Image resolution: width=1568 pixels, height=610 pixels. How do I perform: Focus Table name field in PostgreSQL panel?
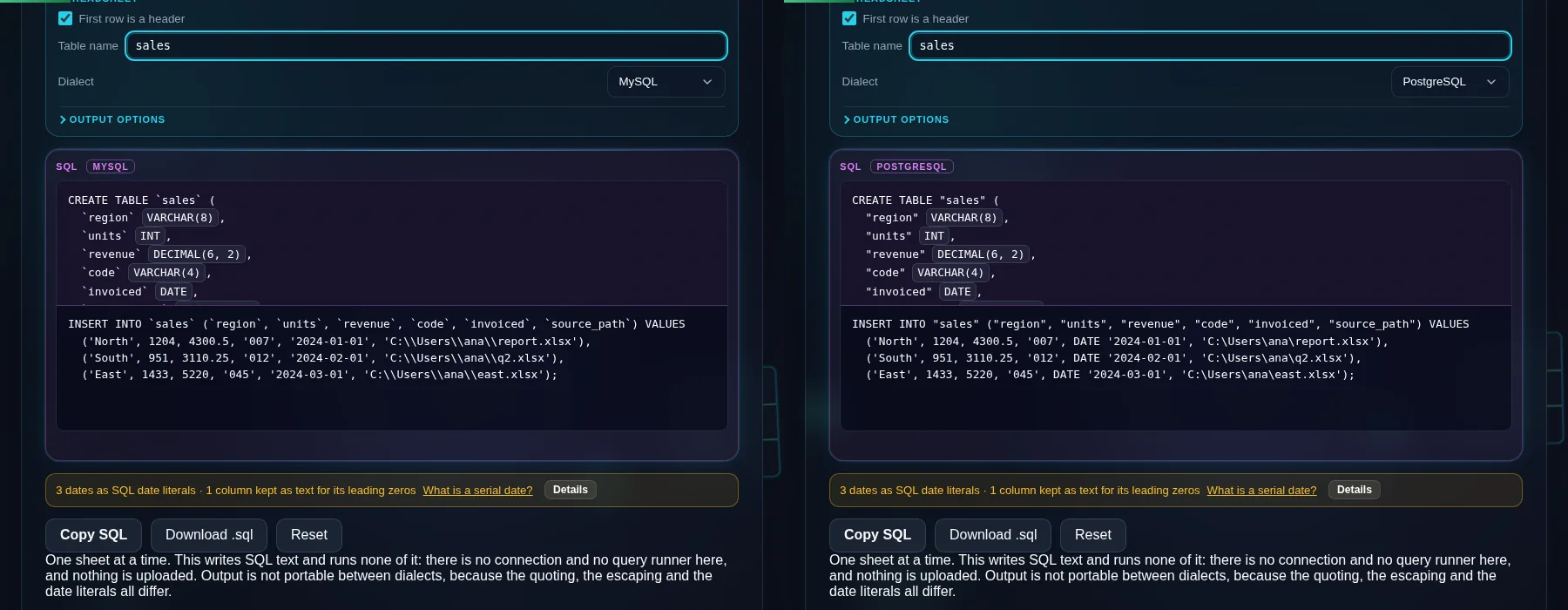[1210, 45]
